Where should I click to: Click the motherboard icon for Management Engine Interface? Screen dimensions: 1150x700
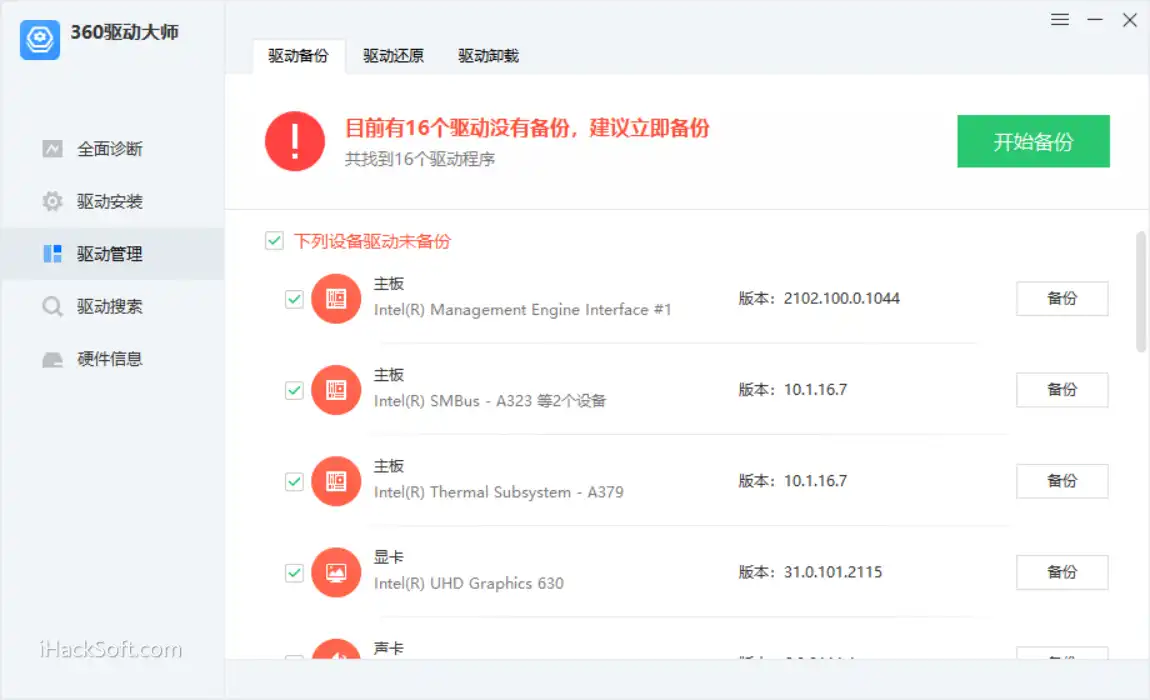[x=336, y=299]
